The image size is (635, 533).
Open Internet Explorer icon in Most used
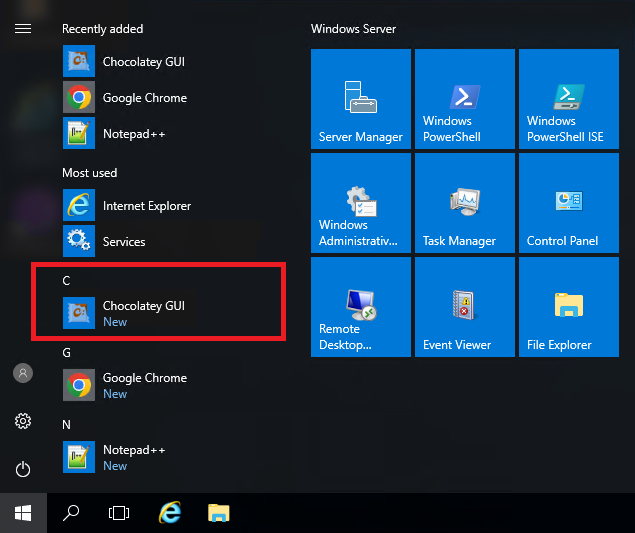pos(79,205)
